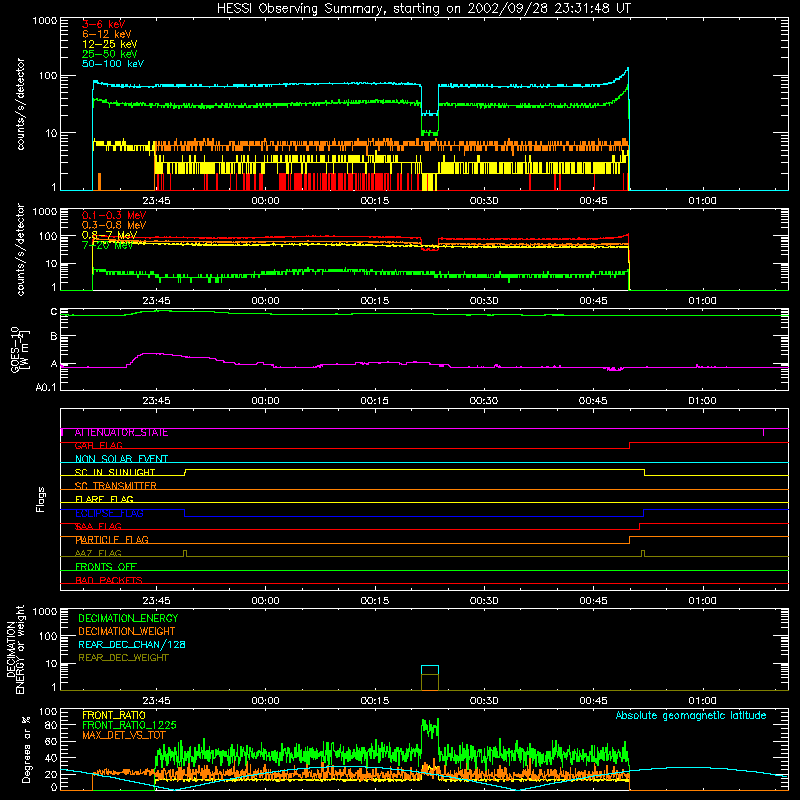The width and height of the screenshot is (800, 800).
Task: Click the Absolute geomagnetic latitude label
Action: (x=691, y=716)
